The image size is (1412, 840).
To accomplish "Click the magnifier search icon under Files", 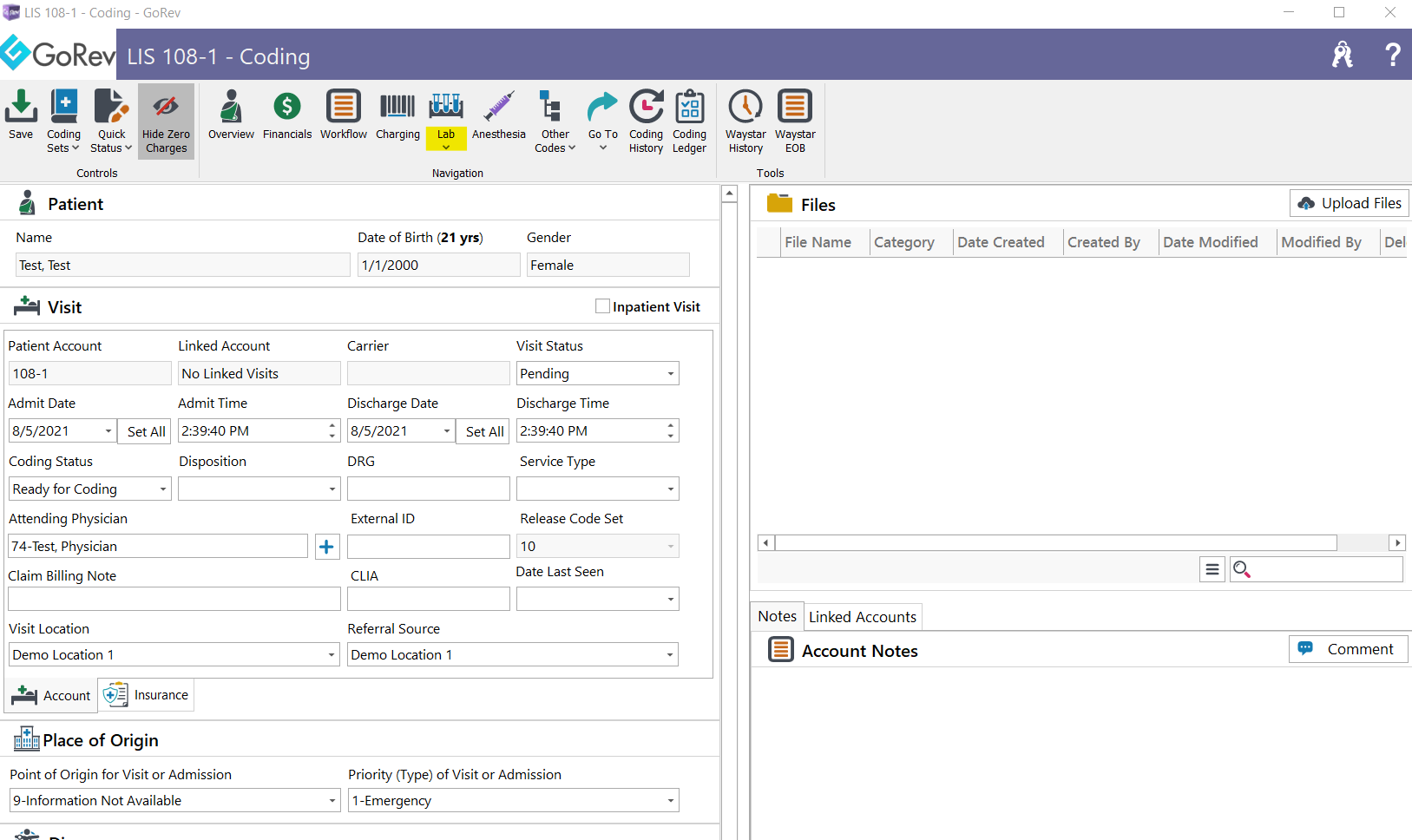I will click(x=1242, y=569).
